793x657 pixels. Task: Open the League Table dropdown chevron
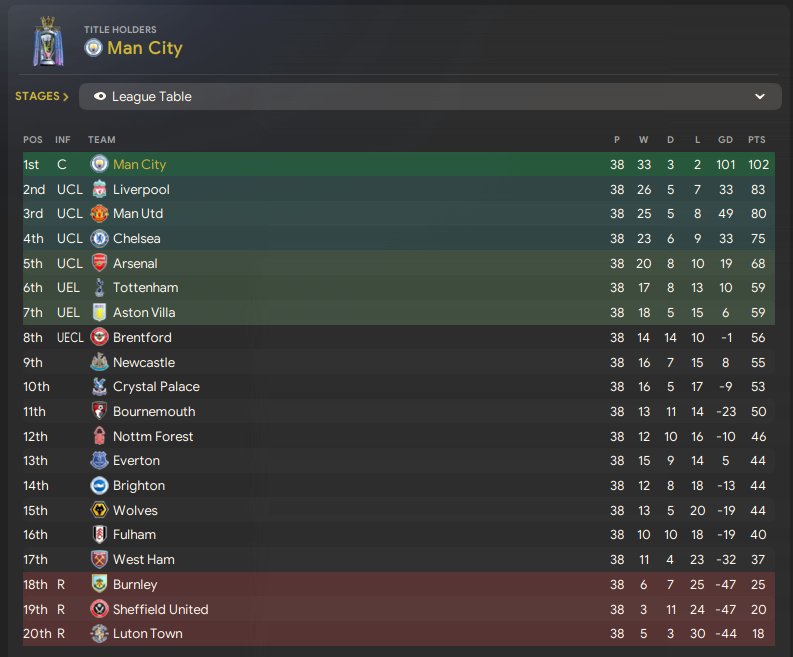click(760, 97)
